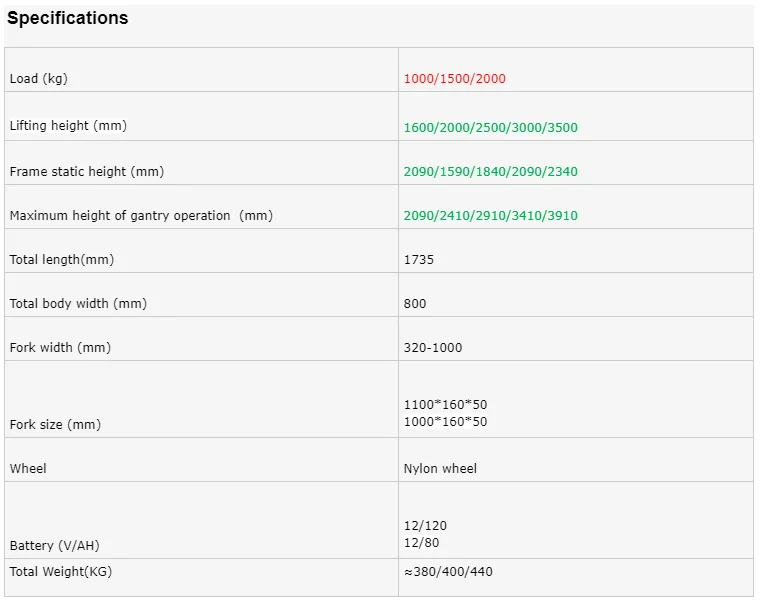Click the 2090/2410/2910/3410/3910 gantry height value
The height and width of the screenshot is (612, 764).
point(490,216)
